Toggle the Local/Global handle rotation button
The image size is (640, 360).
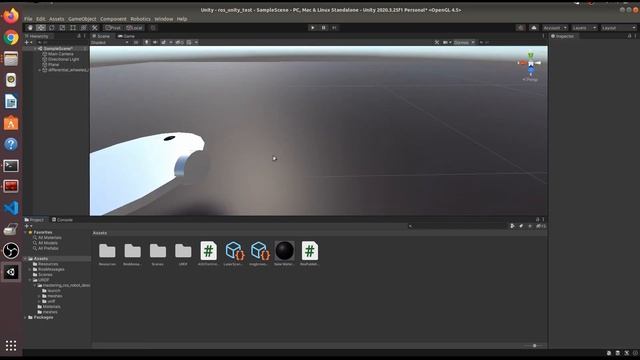tap(134, 28)
